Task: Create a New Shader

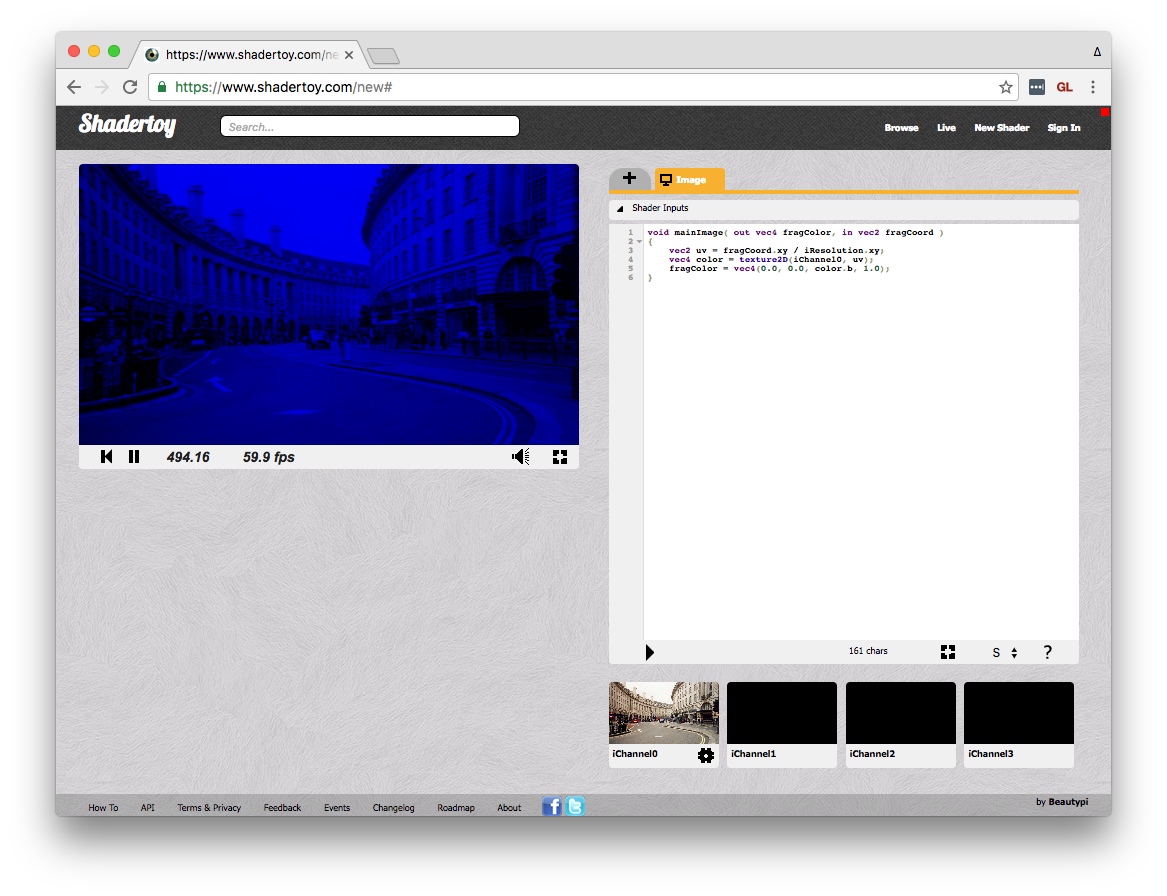Action: pos(1002,128)
